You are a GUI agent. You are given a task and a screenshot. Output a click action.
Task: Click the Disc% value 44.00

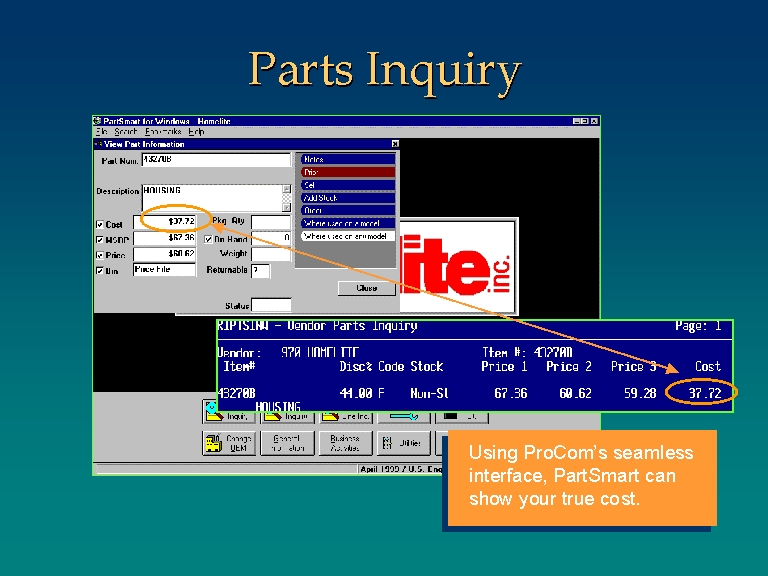click(356, 393)
